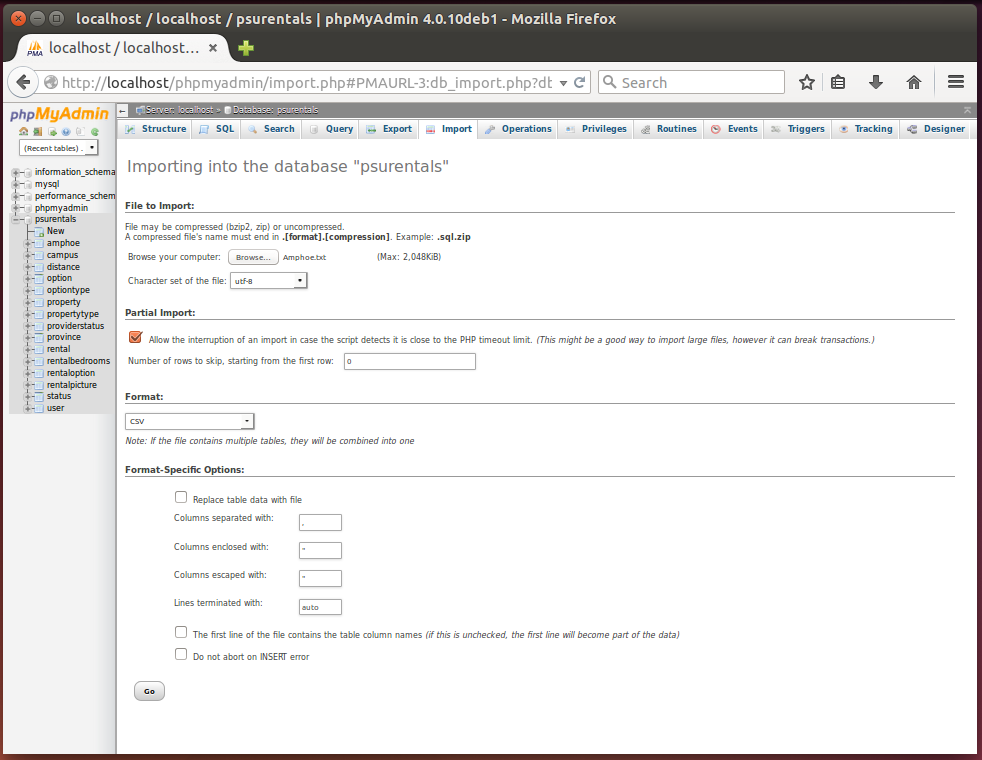Click the Export tab icon

(x=371, y=129)
